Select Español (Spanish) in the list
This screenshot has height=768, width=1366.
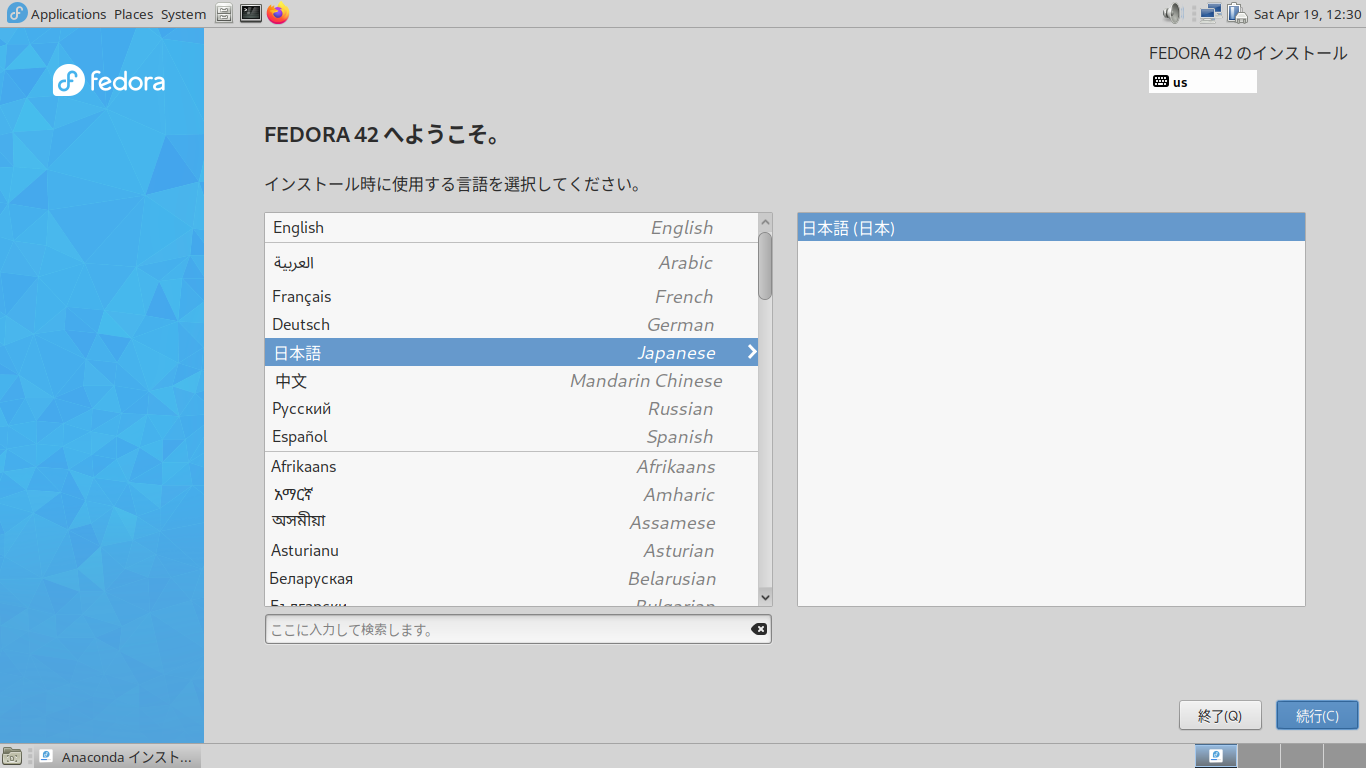click(x=511, y=437)
